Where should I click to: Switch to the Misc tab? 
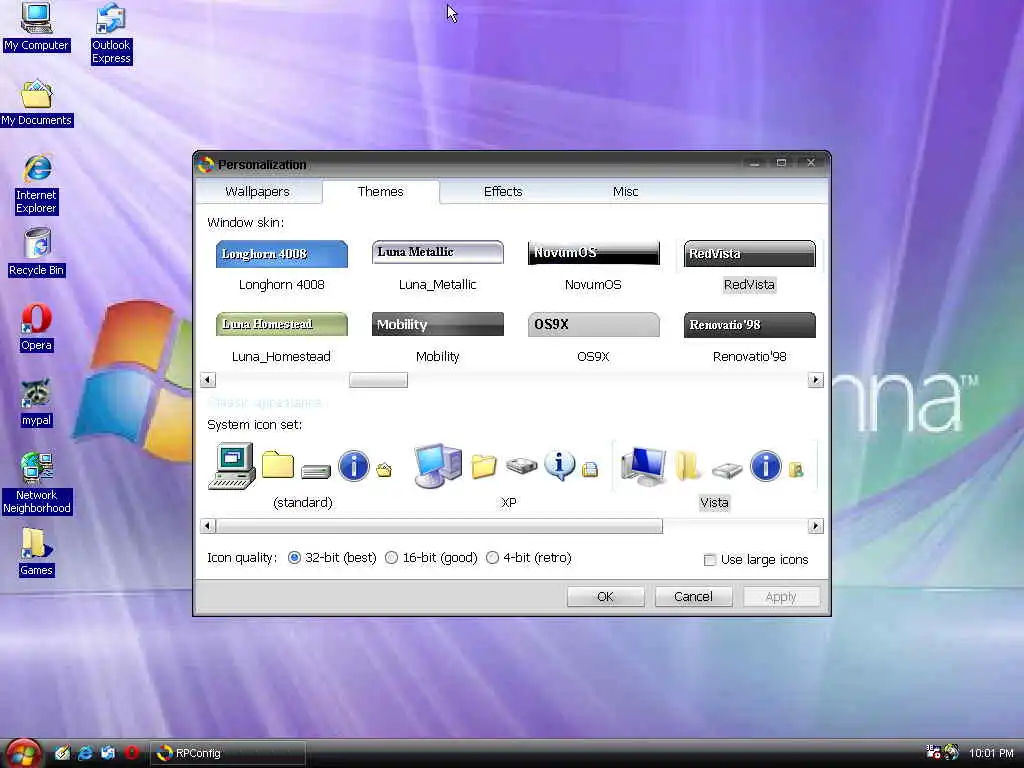[625, 191]
